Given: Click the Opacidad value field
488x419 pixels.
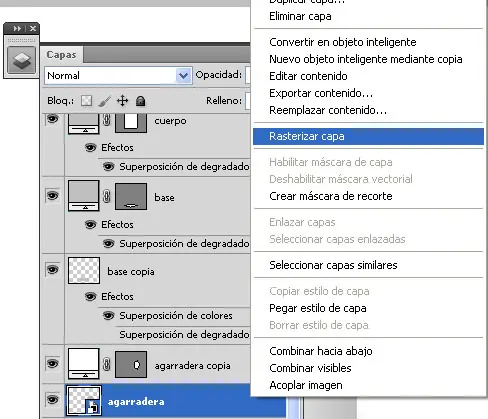Looking at the screenshot, I should pyautogui.click(x=248, y=75).
